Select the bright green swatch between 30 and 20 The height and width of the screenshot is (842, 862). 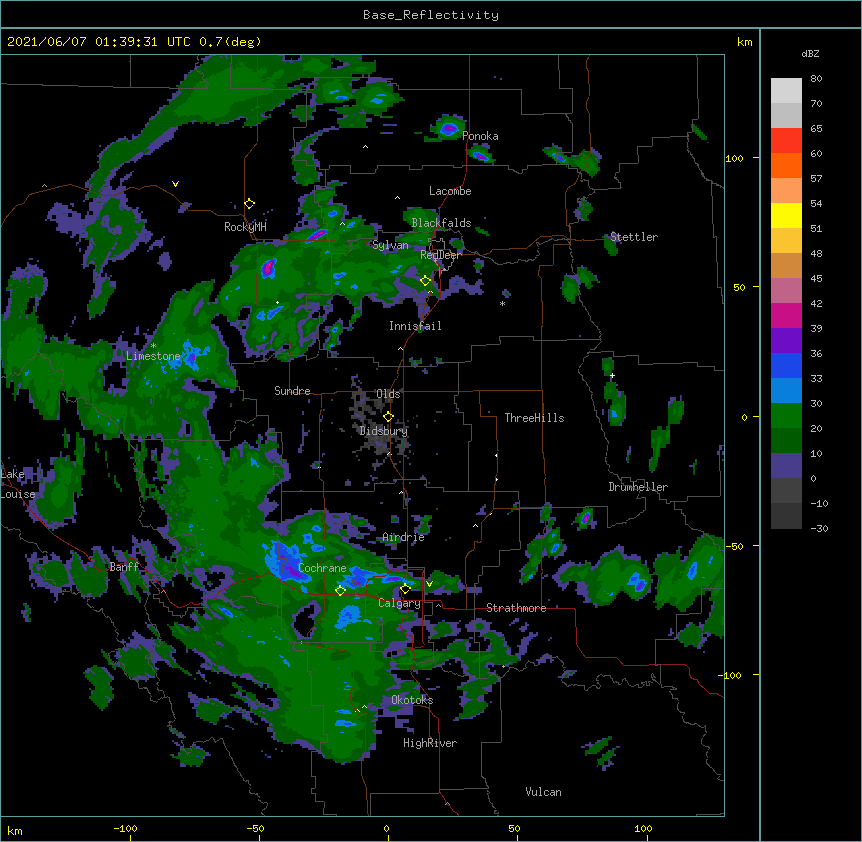click(x=786, y=416)
